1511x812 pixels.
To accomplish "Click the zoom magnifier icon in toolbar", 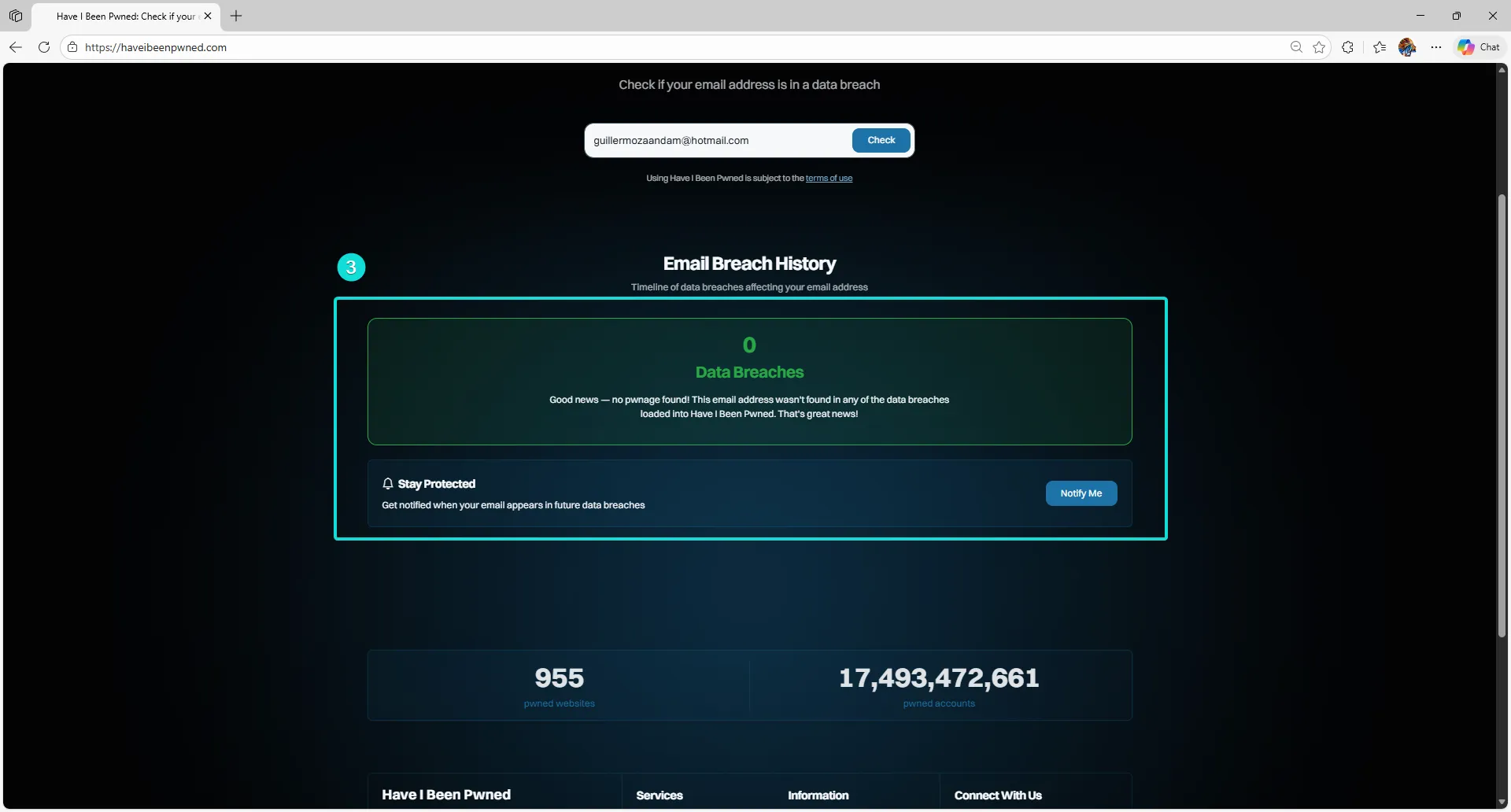I will point(1296,47).
